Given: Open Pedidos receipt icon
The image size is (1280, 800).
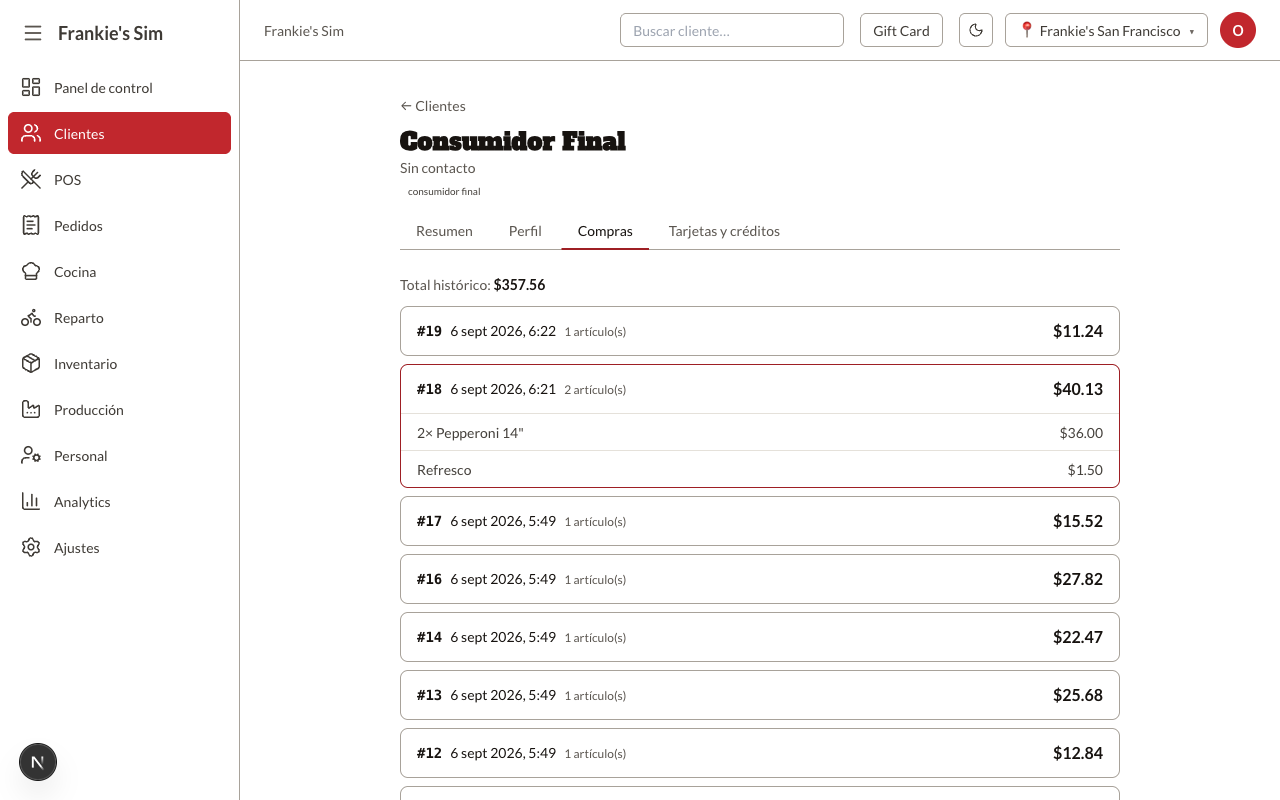Looking at the screenshot, I should (x=31, y=225).
